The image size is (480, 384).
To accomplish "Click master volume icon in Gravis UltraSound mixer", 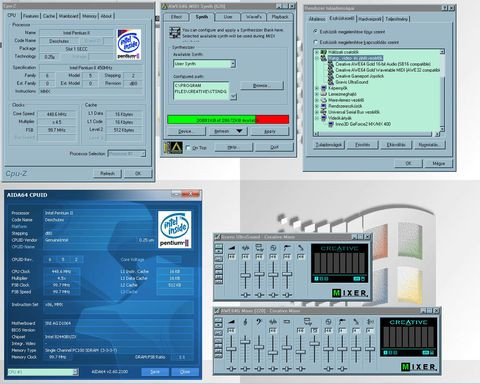I will pyautogui.click(x=232, y=248).
